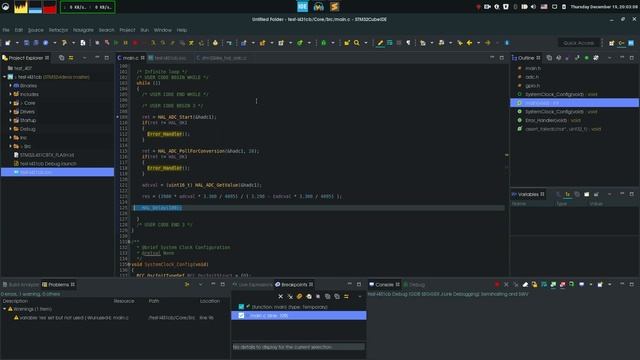The width and height of the screenshot is (640, 360).
Task: Click the Suspend pause icon in toolbar
Action: pyautogui.click(x=126, y=43)
